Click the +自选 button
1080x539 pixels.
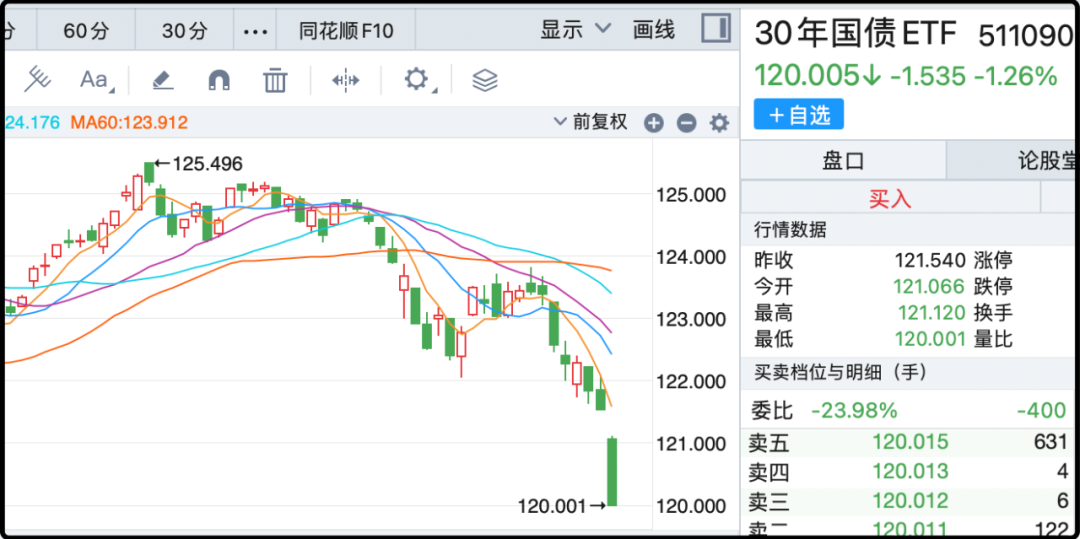799,115
